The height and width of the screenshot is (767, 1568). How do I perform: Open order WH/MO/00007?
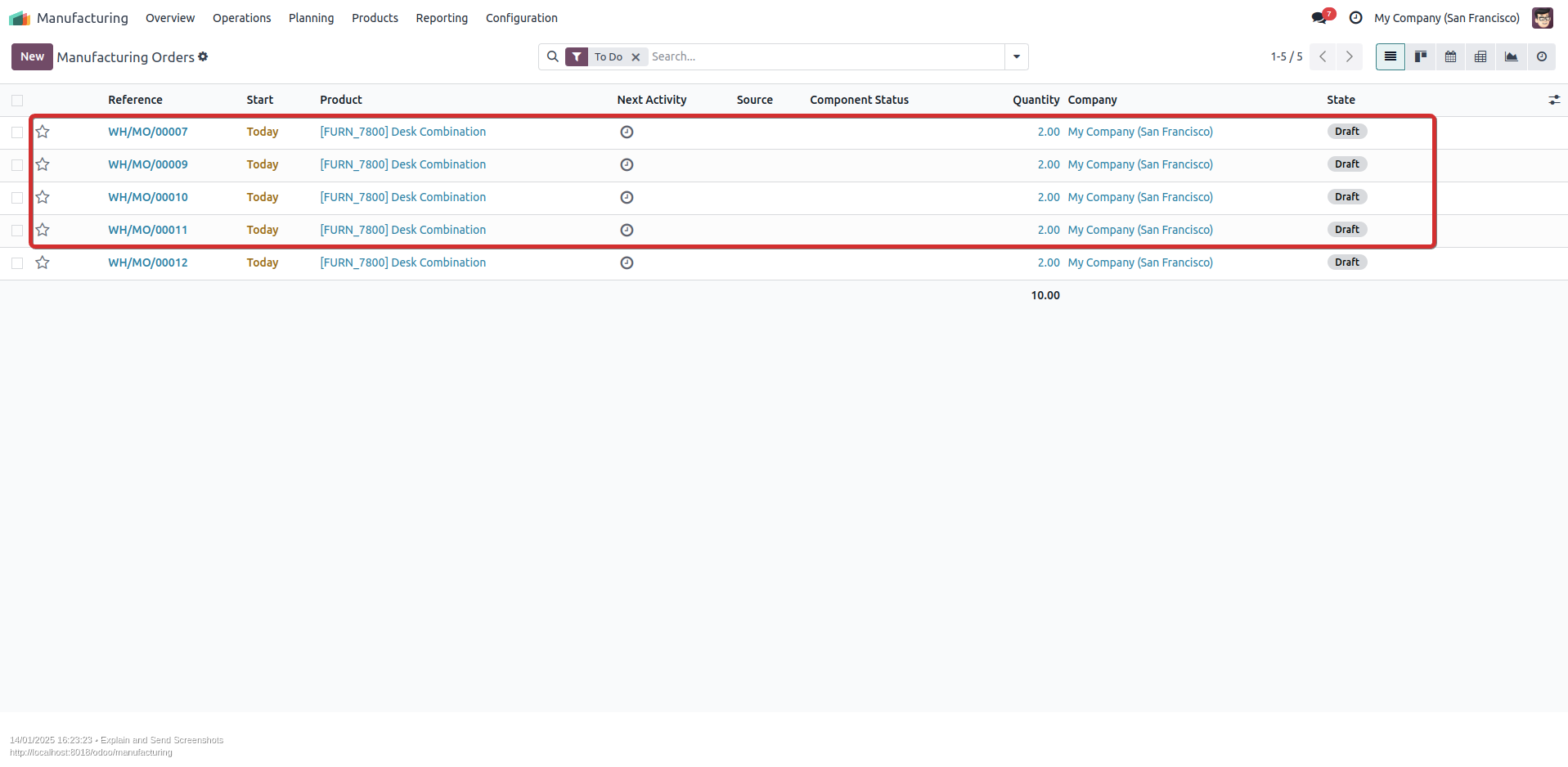148,132
